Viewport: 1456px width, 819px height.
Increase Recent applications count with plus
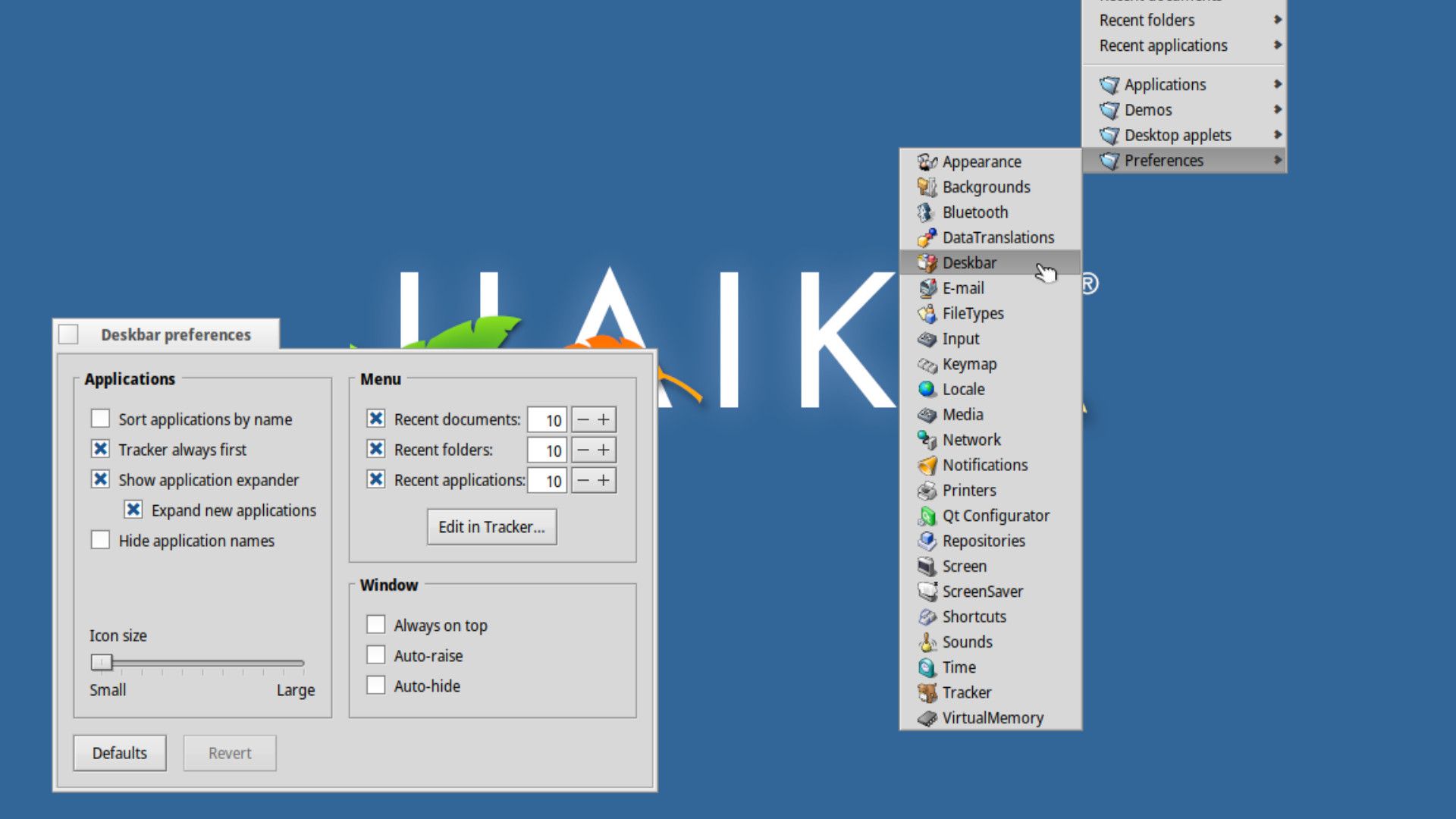click(x=604, y=480)
